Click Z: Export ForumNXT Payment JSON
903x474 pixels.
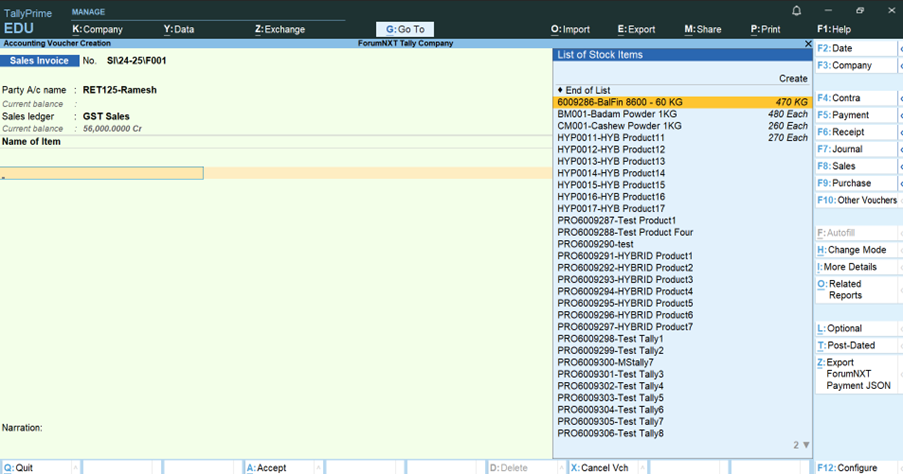[856, 374]
